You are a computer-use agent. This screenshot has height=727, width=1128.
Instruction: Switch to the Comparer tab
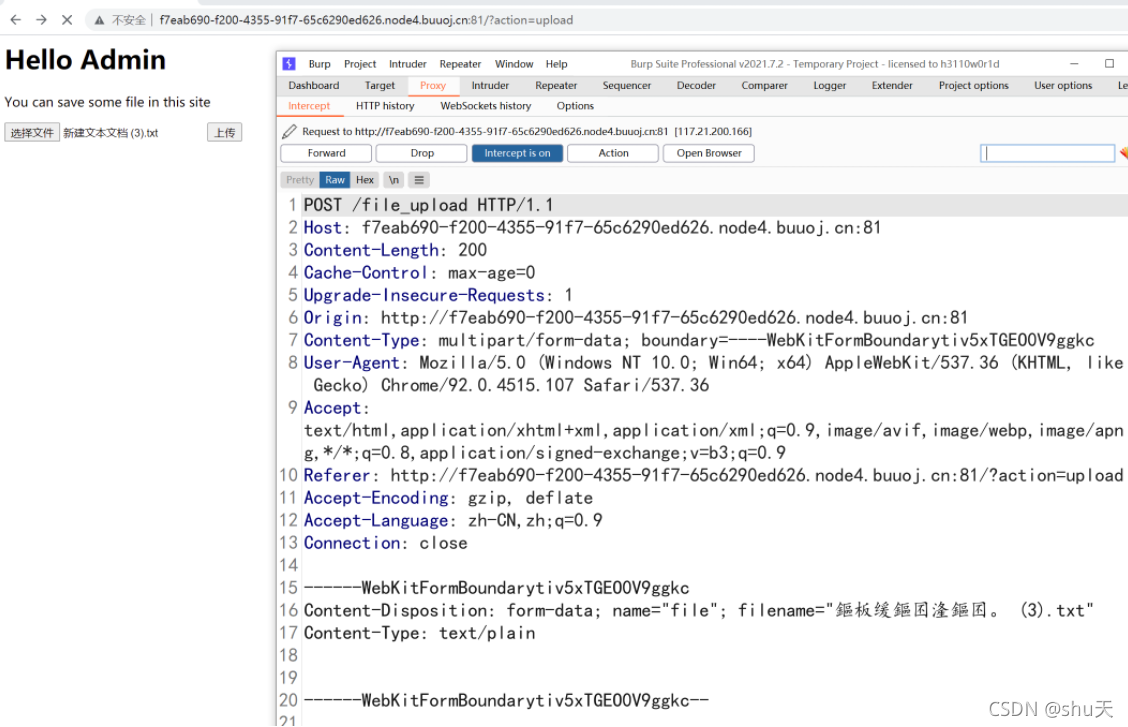[765, 86]
